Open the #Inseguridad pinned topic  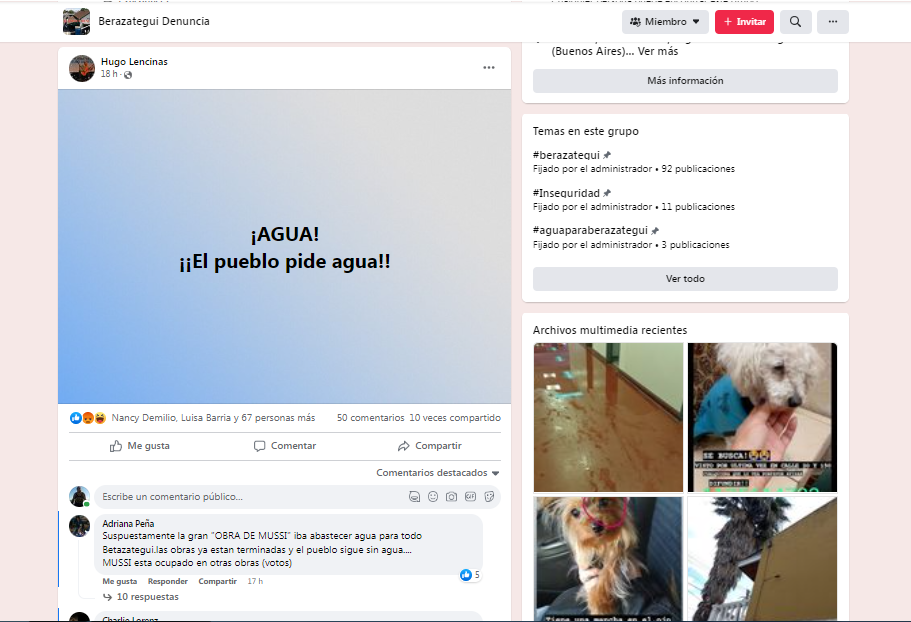[566, 193]
